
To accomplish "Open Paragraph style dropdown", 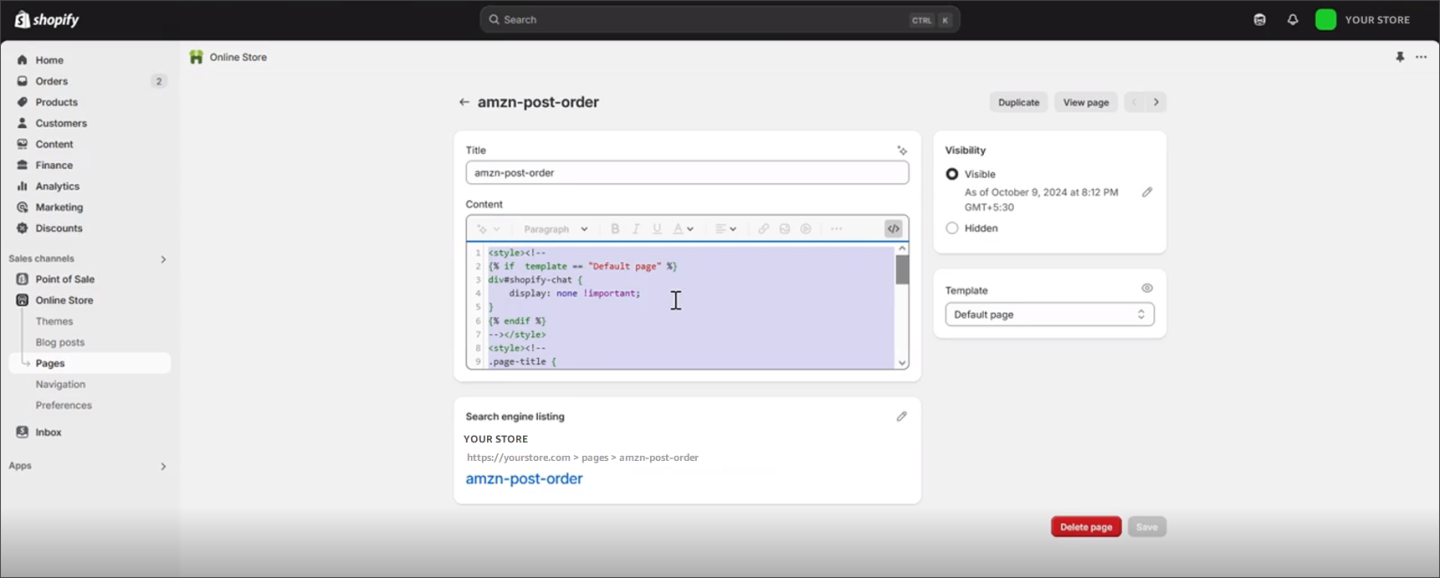I will [x=556, y=229].
